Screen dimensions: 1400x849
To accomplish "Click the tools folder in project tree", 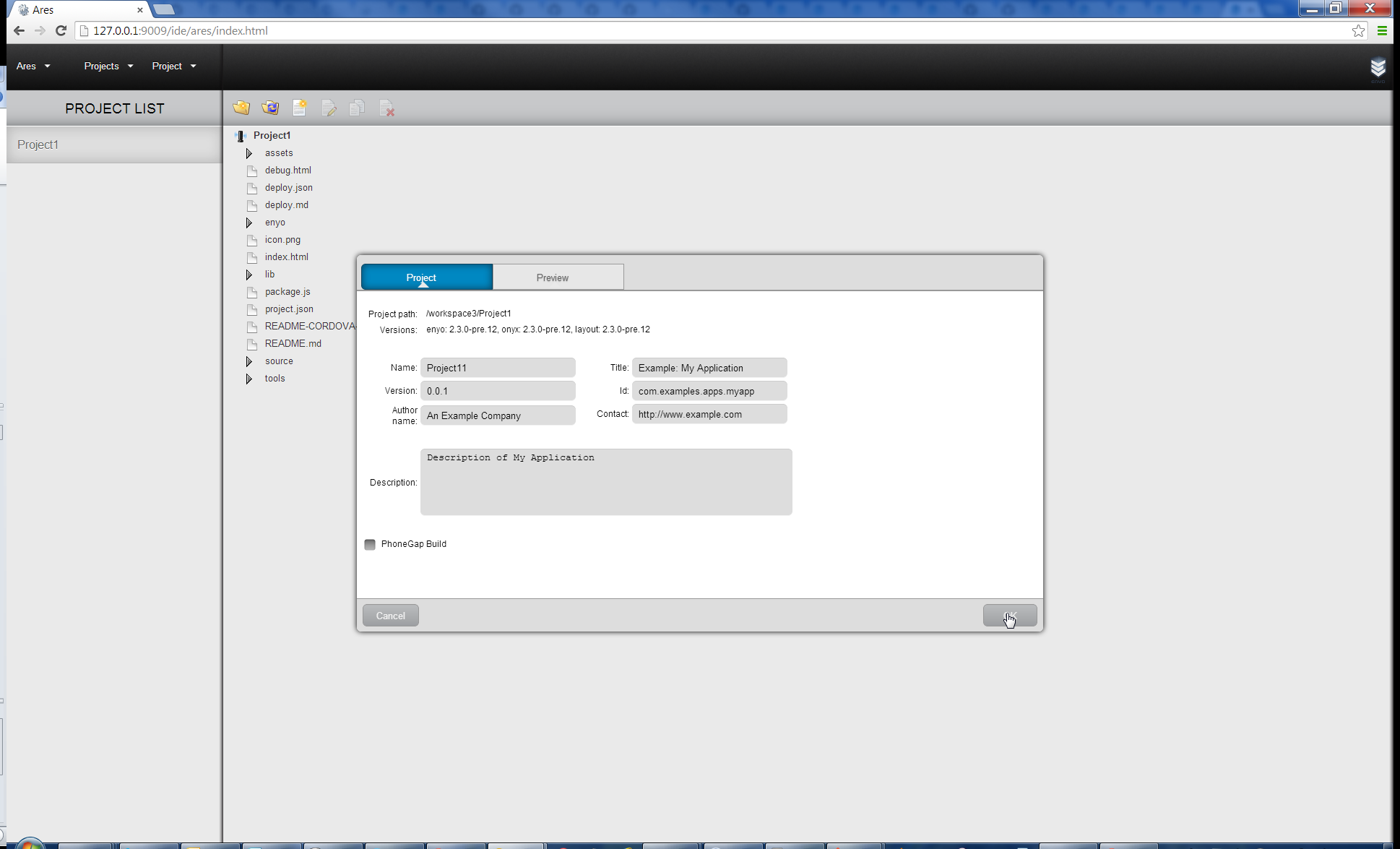I will point(274,377).
